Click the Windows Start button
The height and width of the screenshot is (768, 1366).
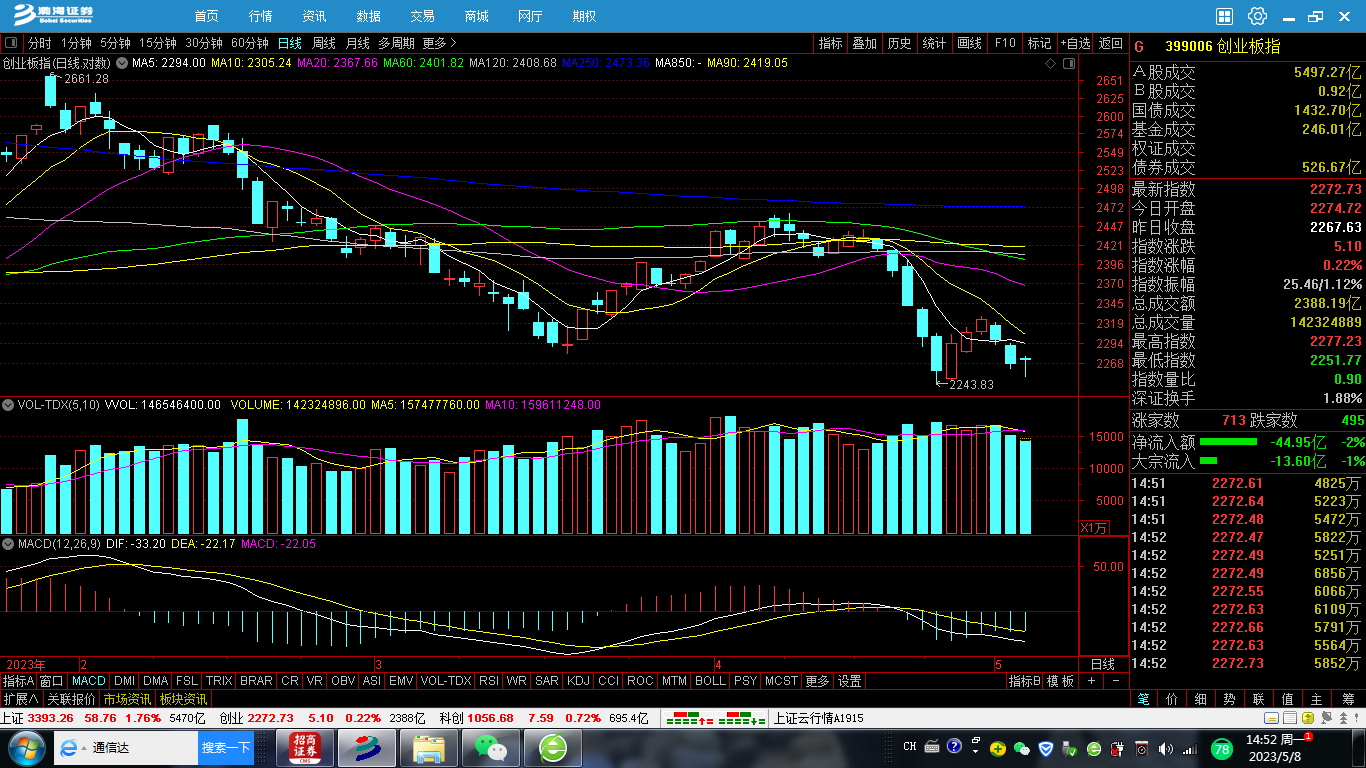(25, 747)
